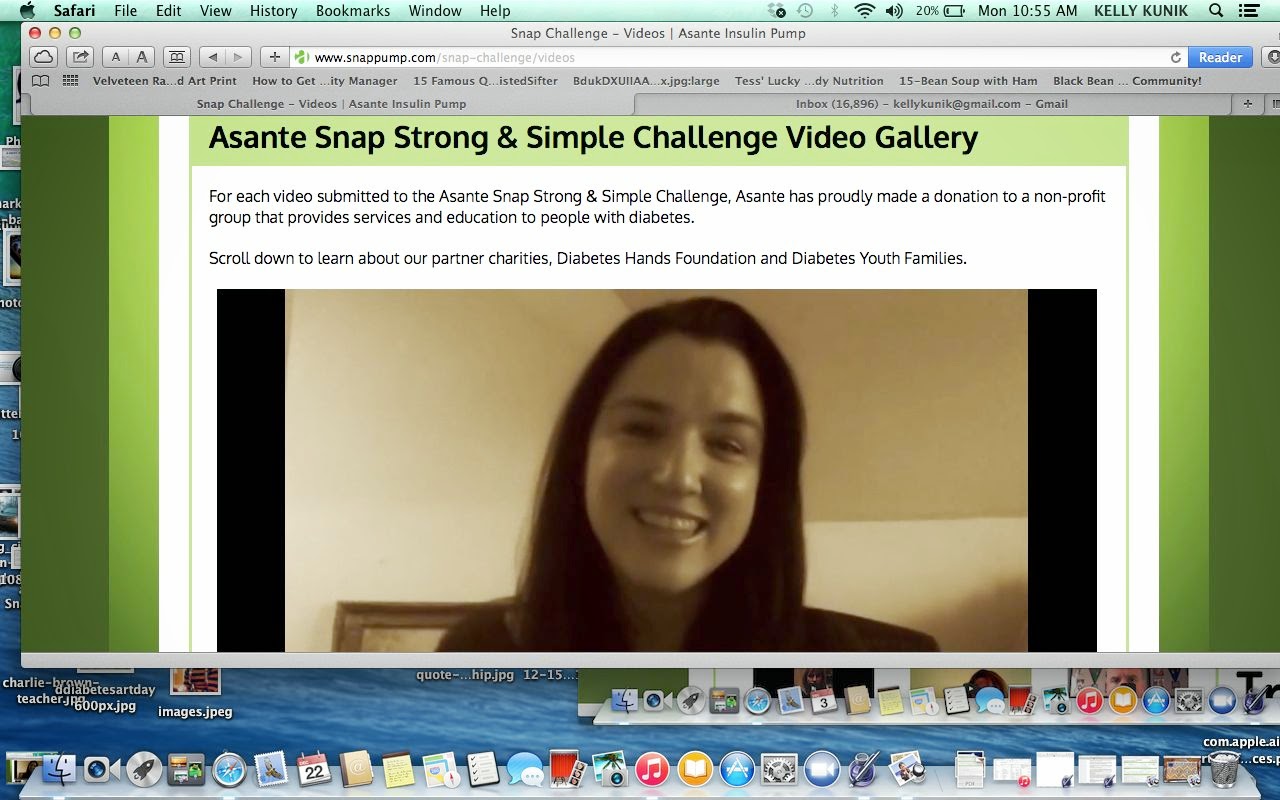
Task: Click the plus button beside the address bar
Action: coord(274,57)
